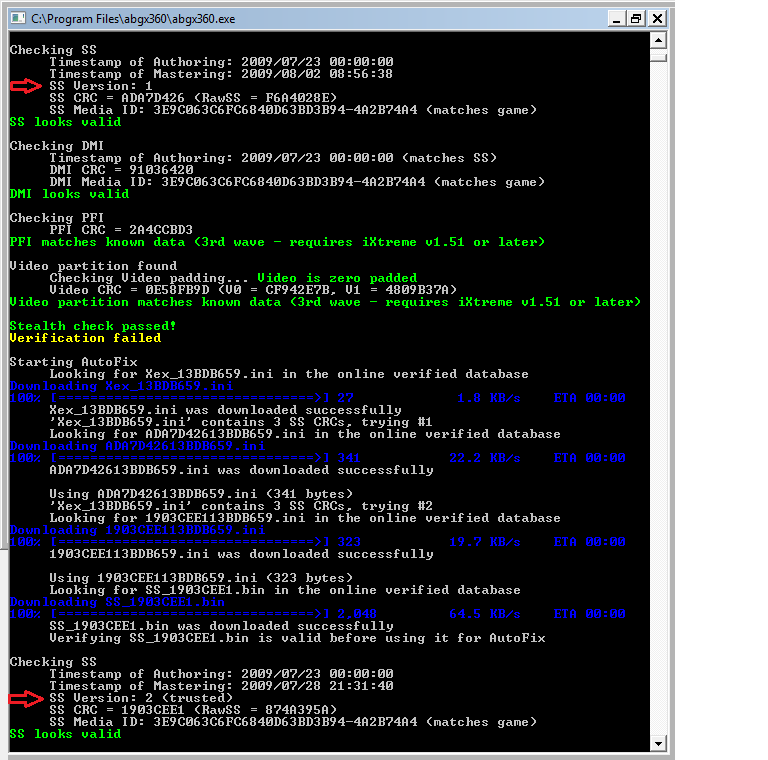Click 'Downloading 1903CEE113BDB659.ini' line
This screenshot has height=760, width=768.
click(137, 530)
